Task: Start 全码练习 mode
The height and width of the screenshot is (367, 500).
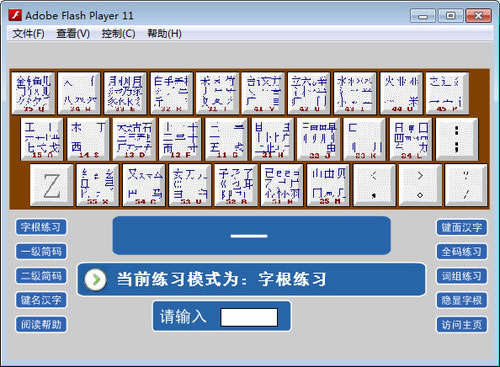Action: (462, 252)
